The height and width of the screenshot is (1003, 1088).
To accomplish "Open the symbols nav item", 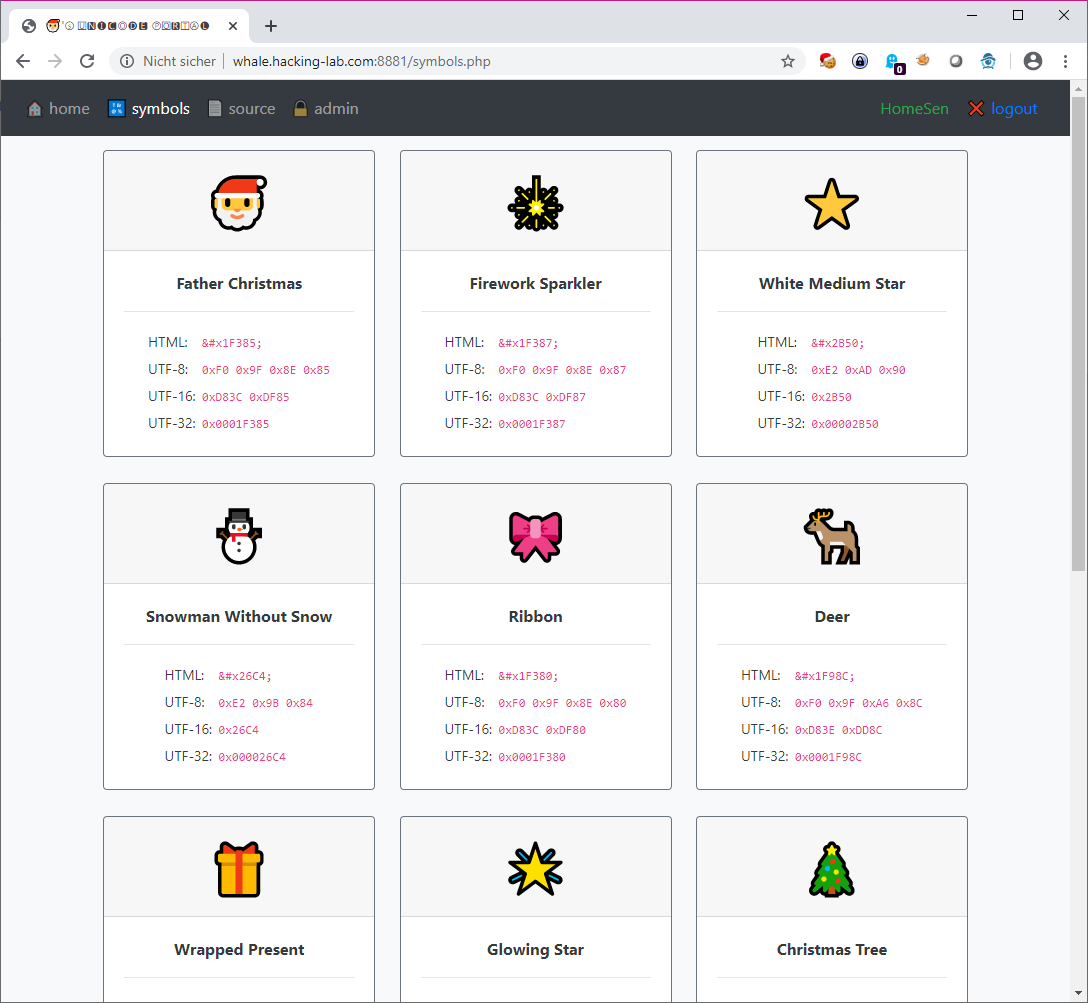I will pos(149,109).
